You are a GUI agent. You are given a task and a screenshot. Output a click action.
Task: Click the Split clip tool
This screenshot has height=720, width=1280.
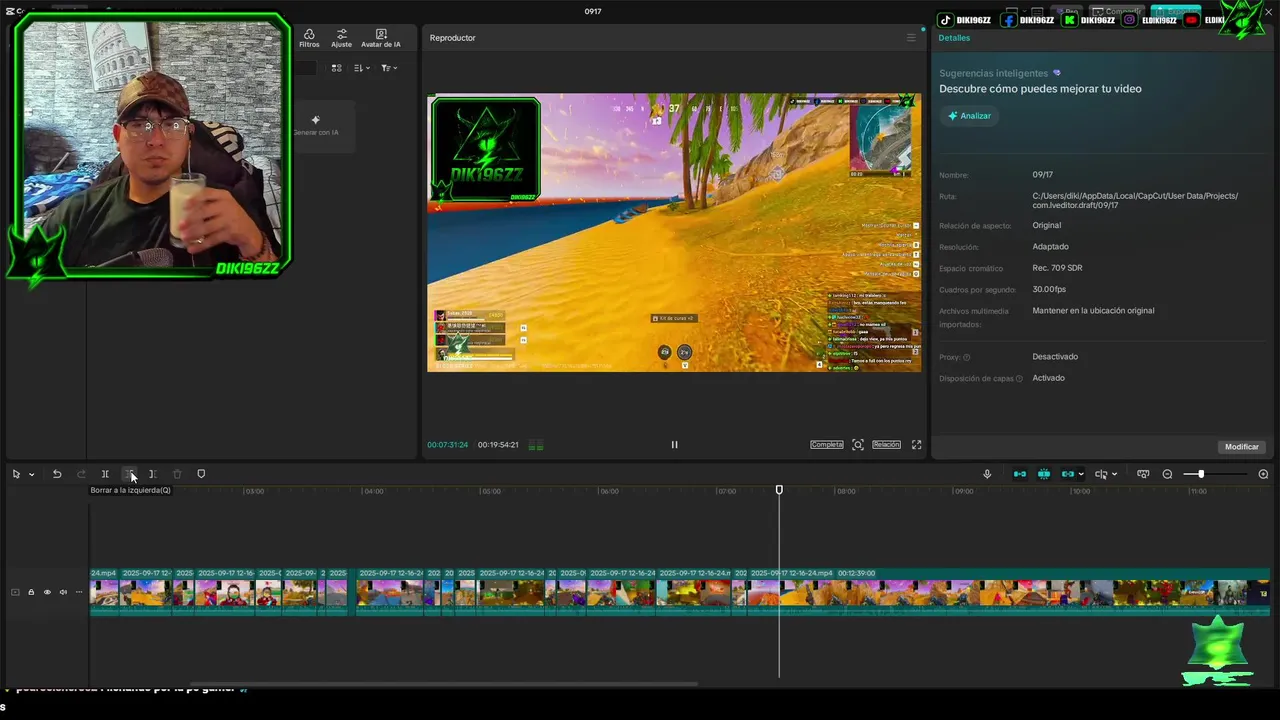105,474
